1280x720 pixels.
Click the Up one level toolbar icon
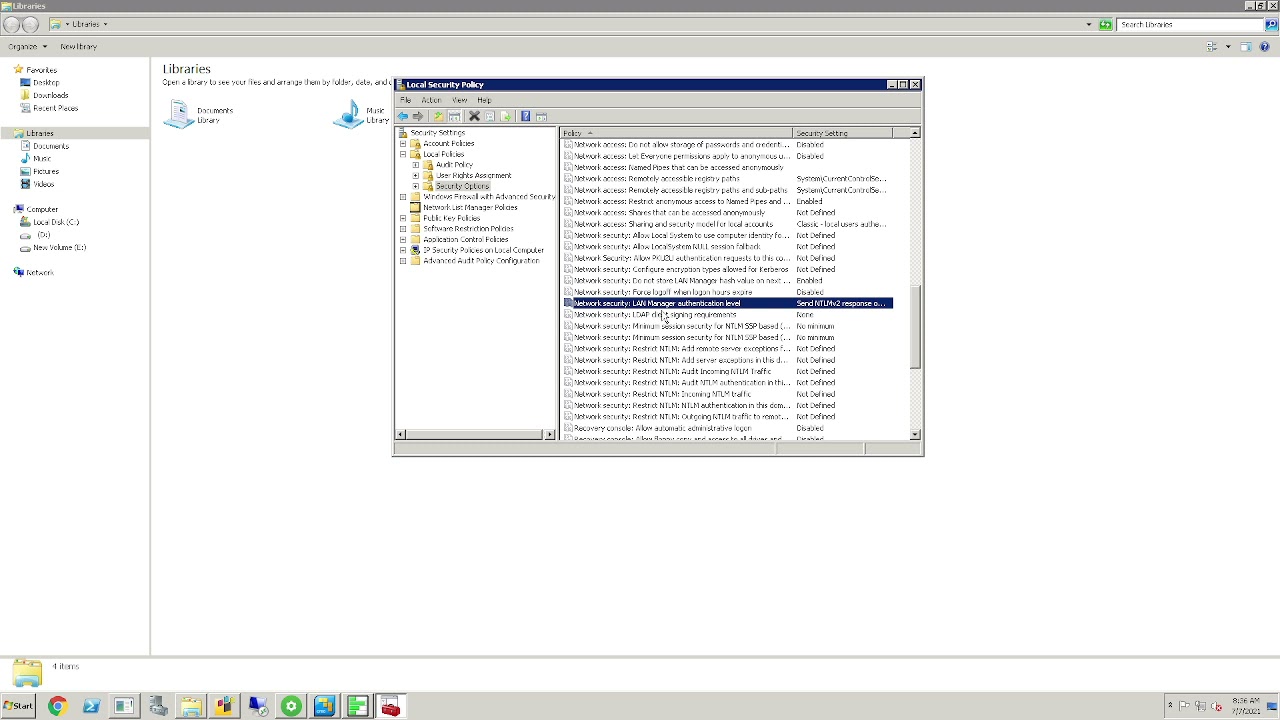(438, 116)
